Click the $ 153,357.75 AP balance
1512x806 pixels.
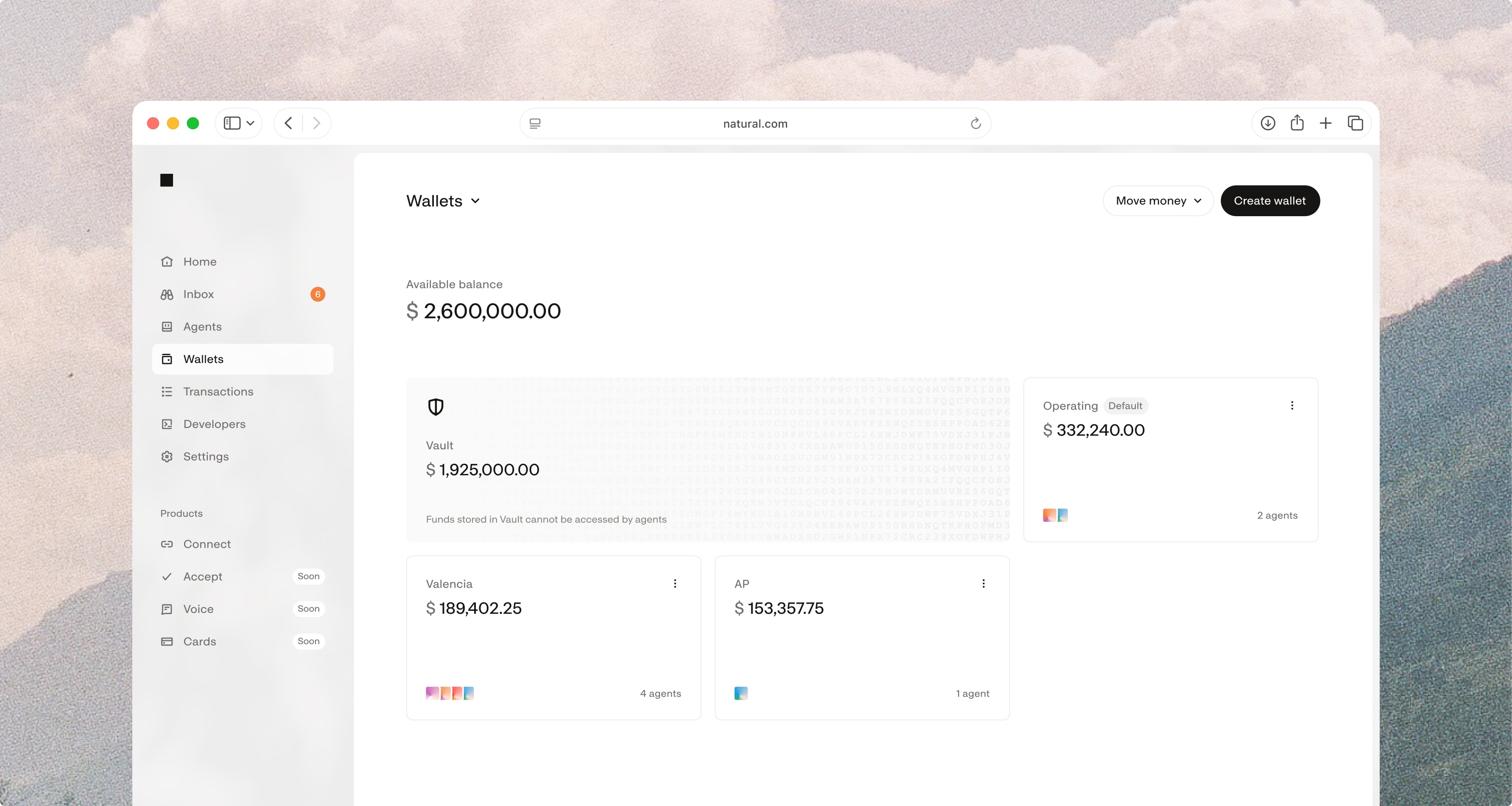point(779,608)
